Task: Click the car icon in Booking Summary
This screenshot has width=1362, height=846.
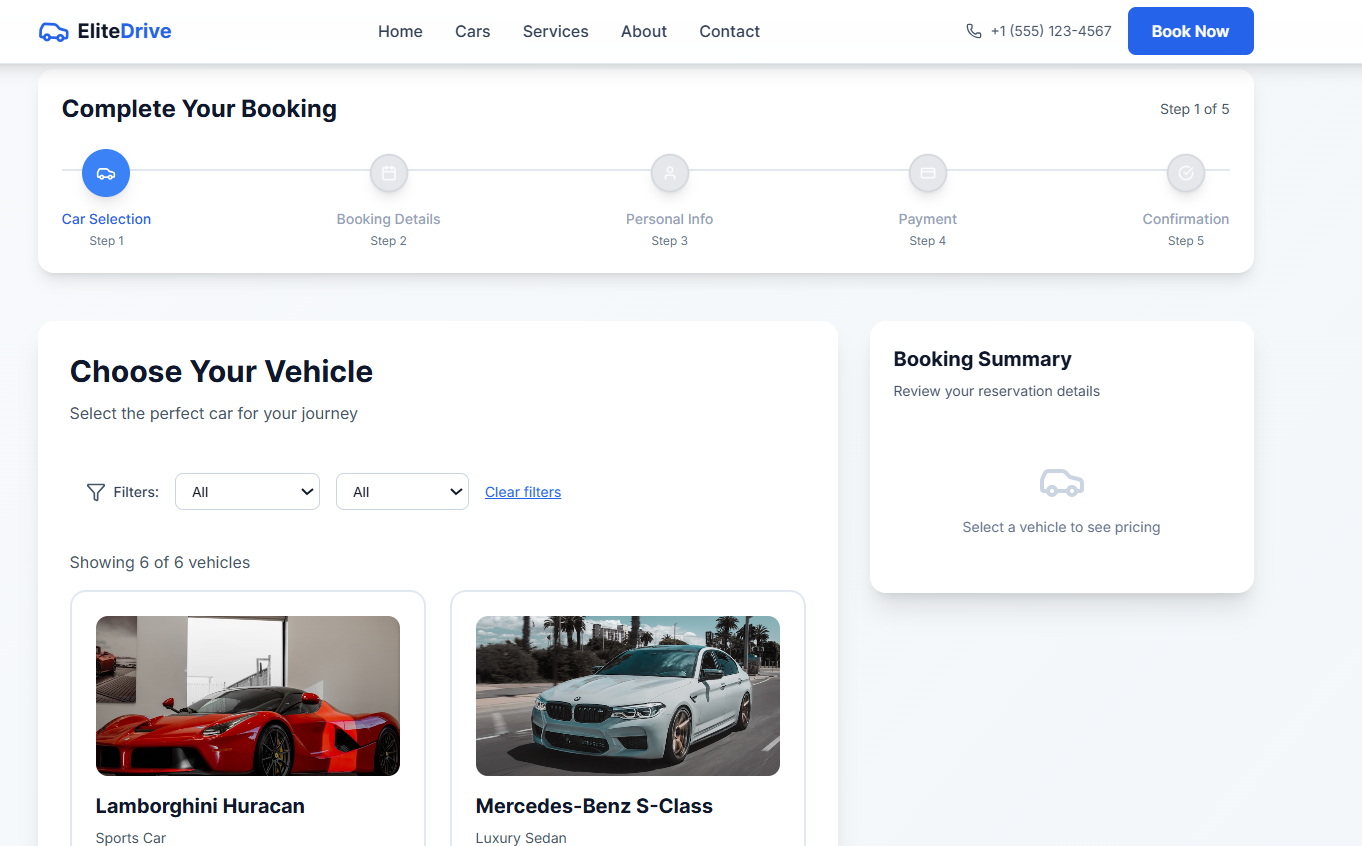Action: pyautogui.click(x=1061, y=484)
